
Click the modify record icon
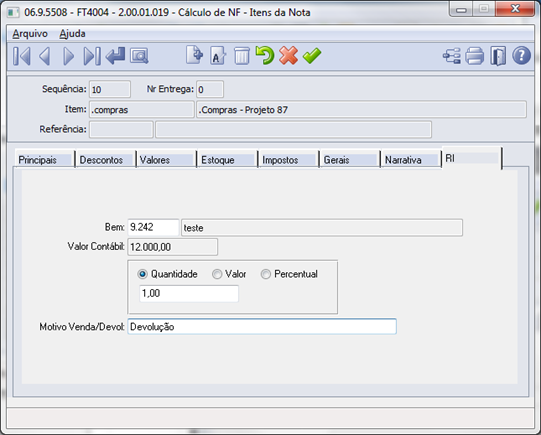pyautogui.click(x=218, y=56)
